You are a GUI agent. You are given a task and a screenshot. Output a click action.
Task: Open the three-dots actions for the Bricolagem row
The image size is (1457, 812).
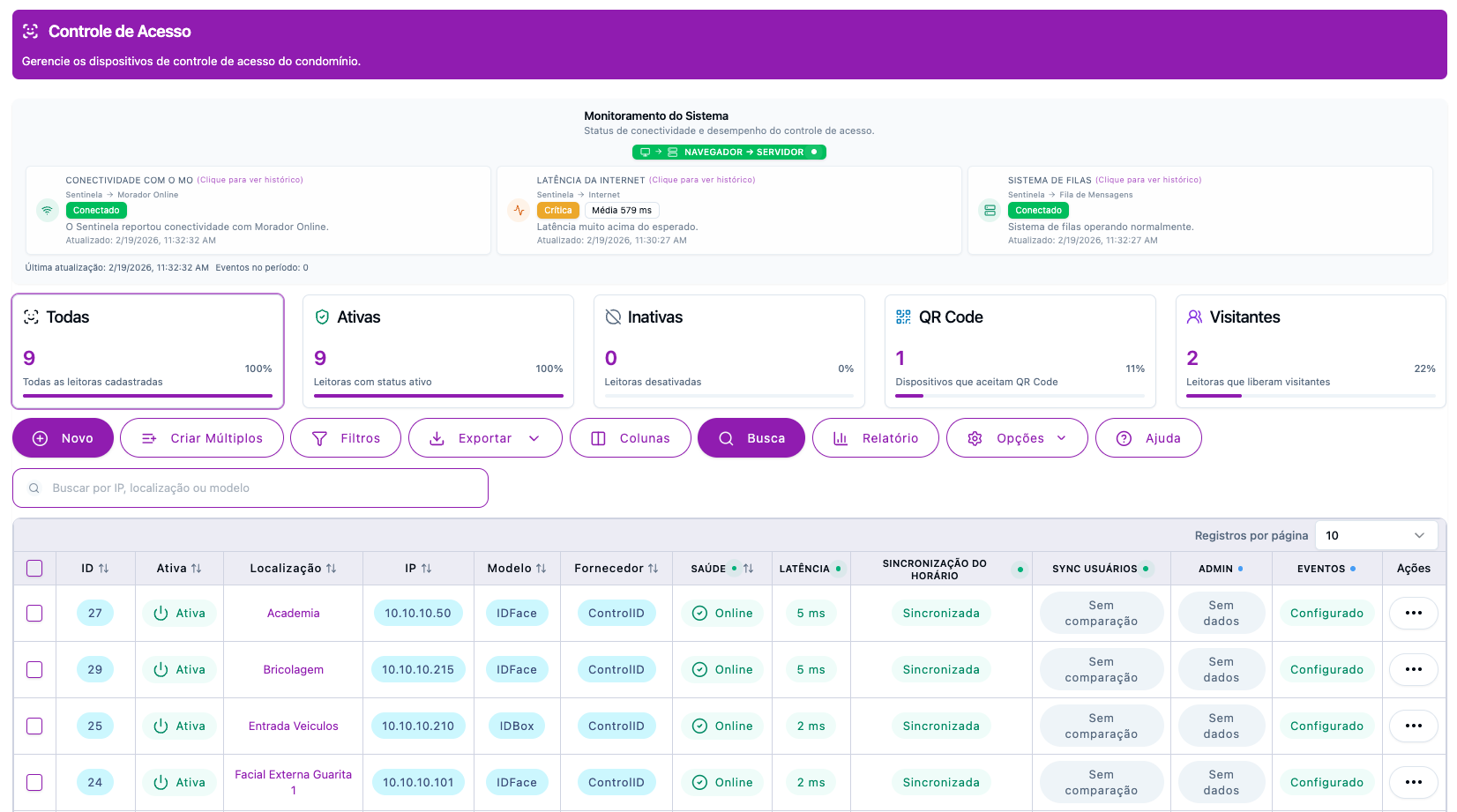pos(1413,670)
